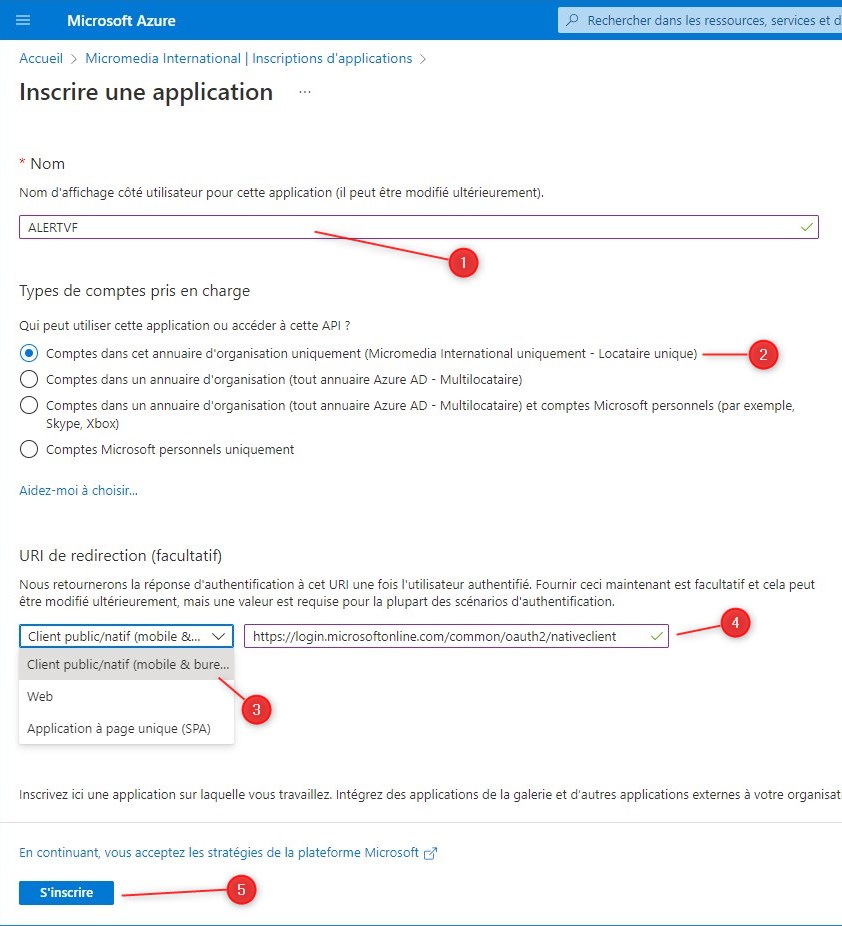Expand the redirect URI platform dropdown
This screenshot has width=842, height=926.
click(x=126, y=636)
